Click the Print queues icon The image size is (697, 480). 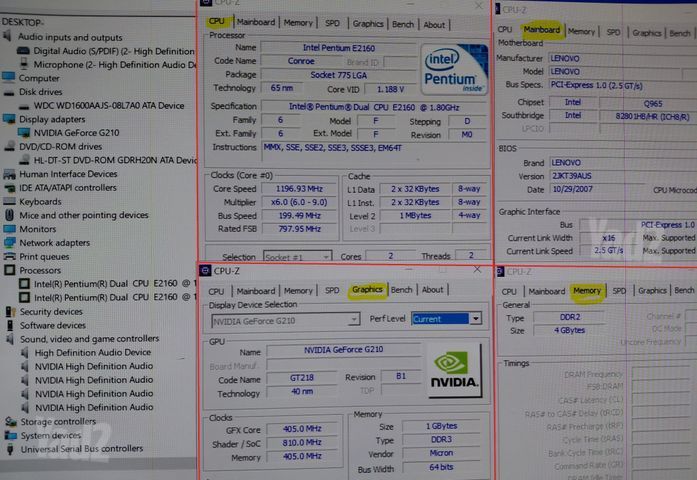point(9,256)
